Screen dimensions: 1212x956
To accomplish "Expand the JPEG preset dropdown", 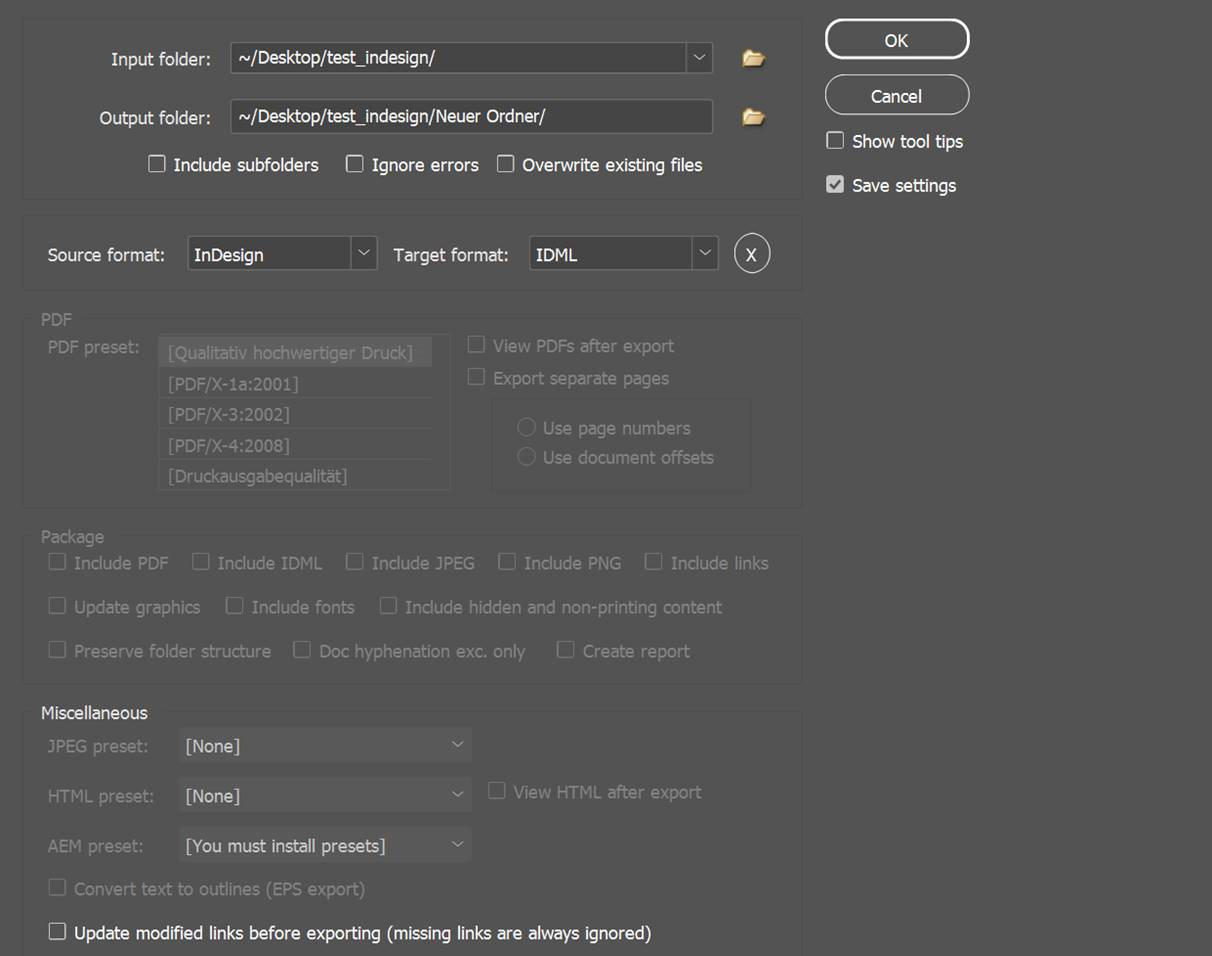I will [x=457, y=745].
